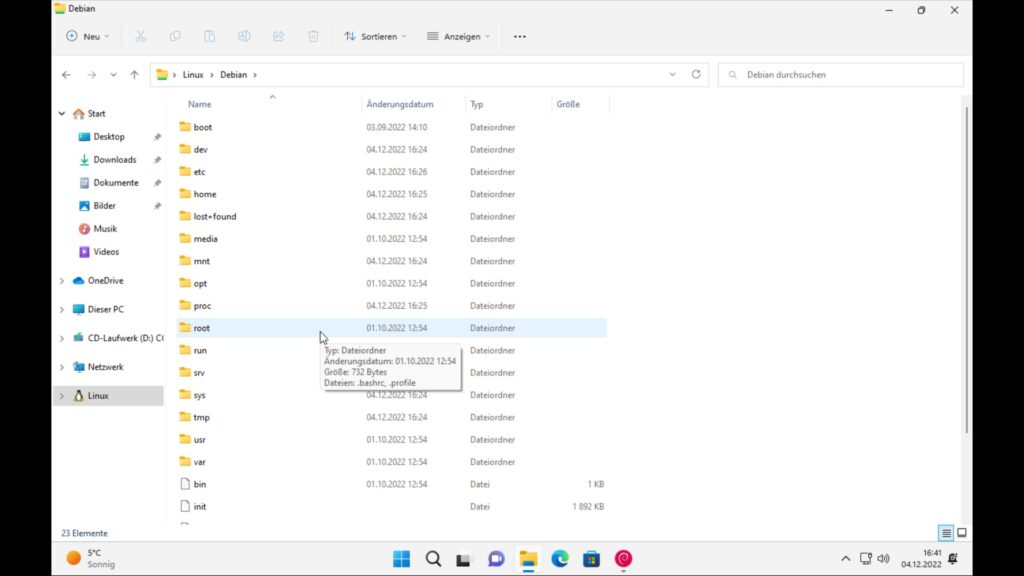This screenshot has height=576, width=1024.
Task: Open recent locations dropdown arrow
Action: (114, 74)
